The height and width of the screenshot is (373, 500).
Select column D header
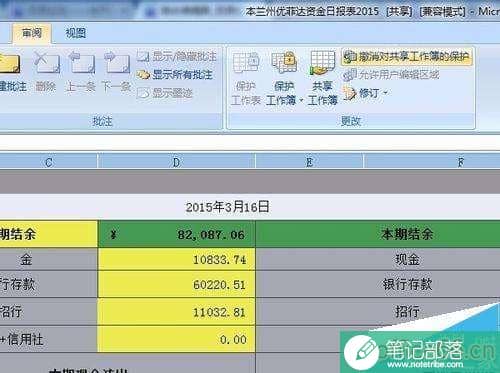[x=176, y=162]
